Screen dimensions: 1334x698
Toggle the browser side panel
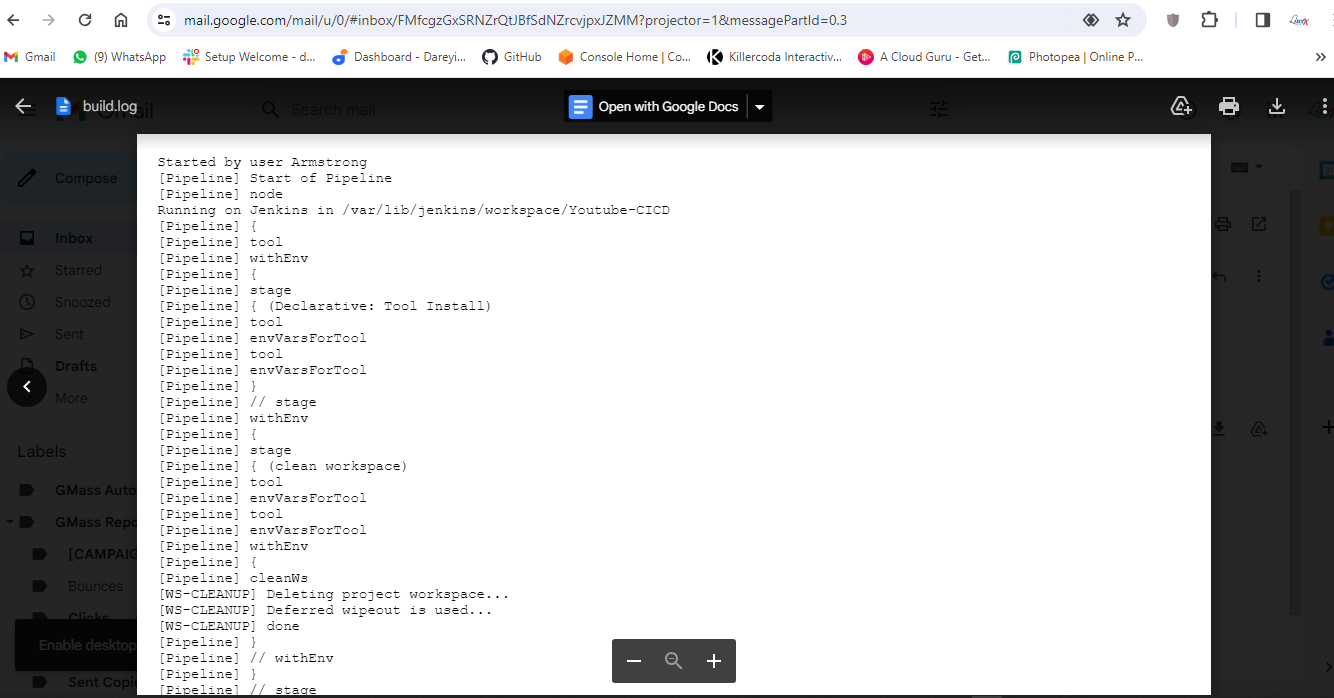coord(1262,20)
